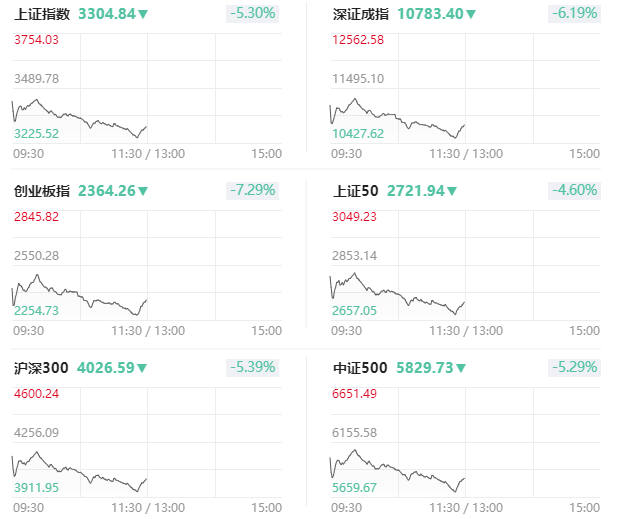
Task: Click the -4.60% change badge
Action: [x=574, y=191]
